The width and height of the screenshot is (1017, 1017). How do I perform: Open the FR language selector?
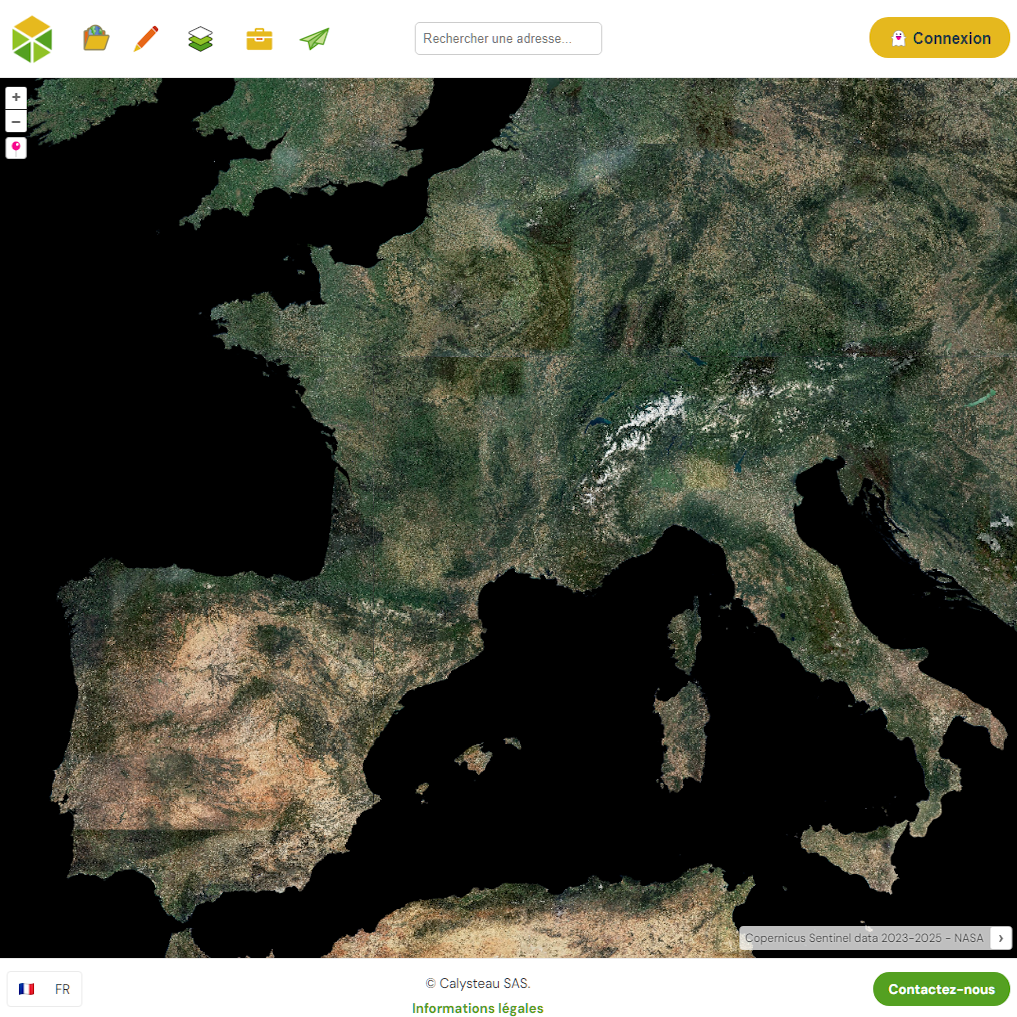point(44,989)
